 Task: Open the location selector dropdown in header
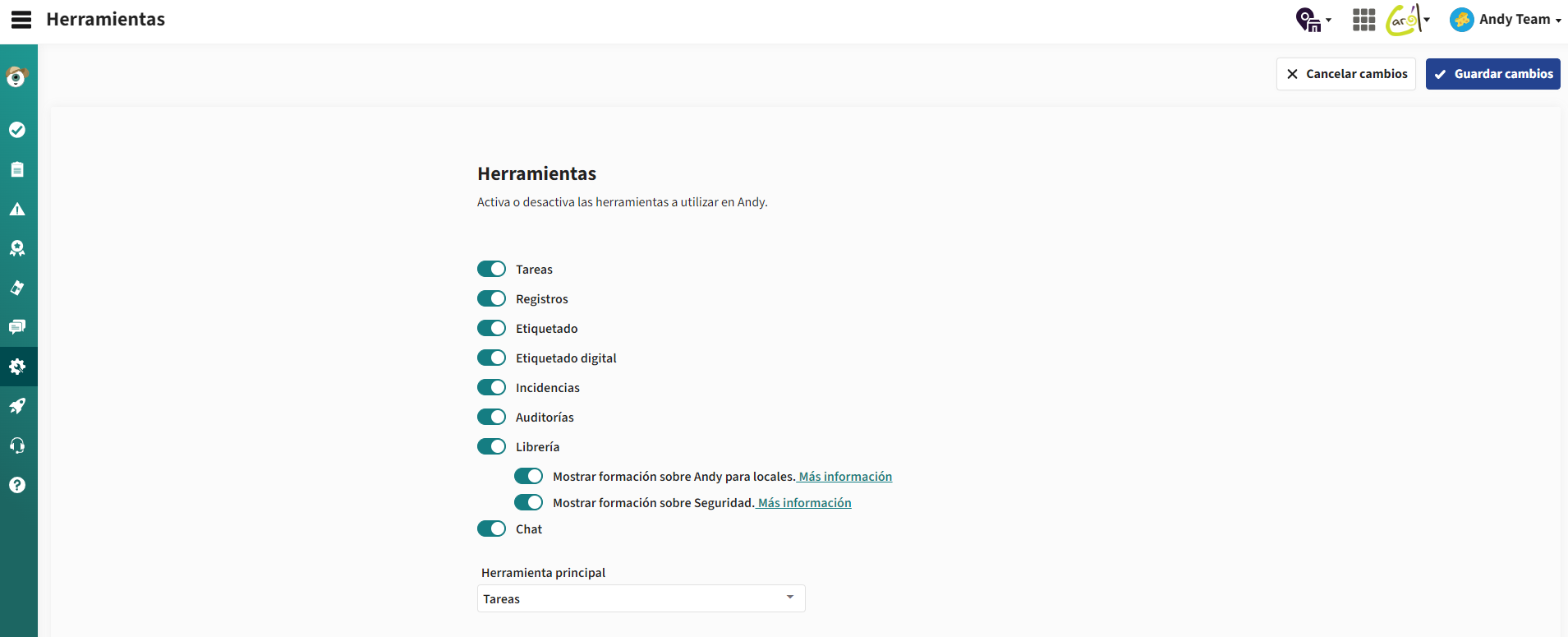coord(1313,20)
